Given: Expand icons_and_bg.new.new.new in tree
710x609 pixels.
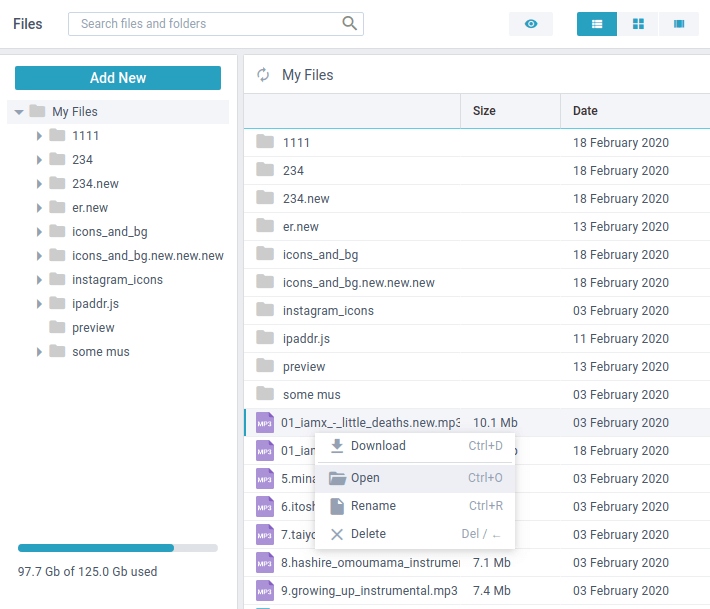Looking at the screenshot, I should pos(39,256).
